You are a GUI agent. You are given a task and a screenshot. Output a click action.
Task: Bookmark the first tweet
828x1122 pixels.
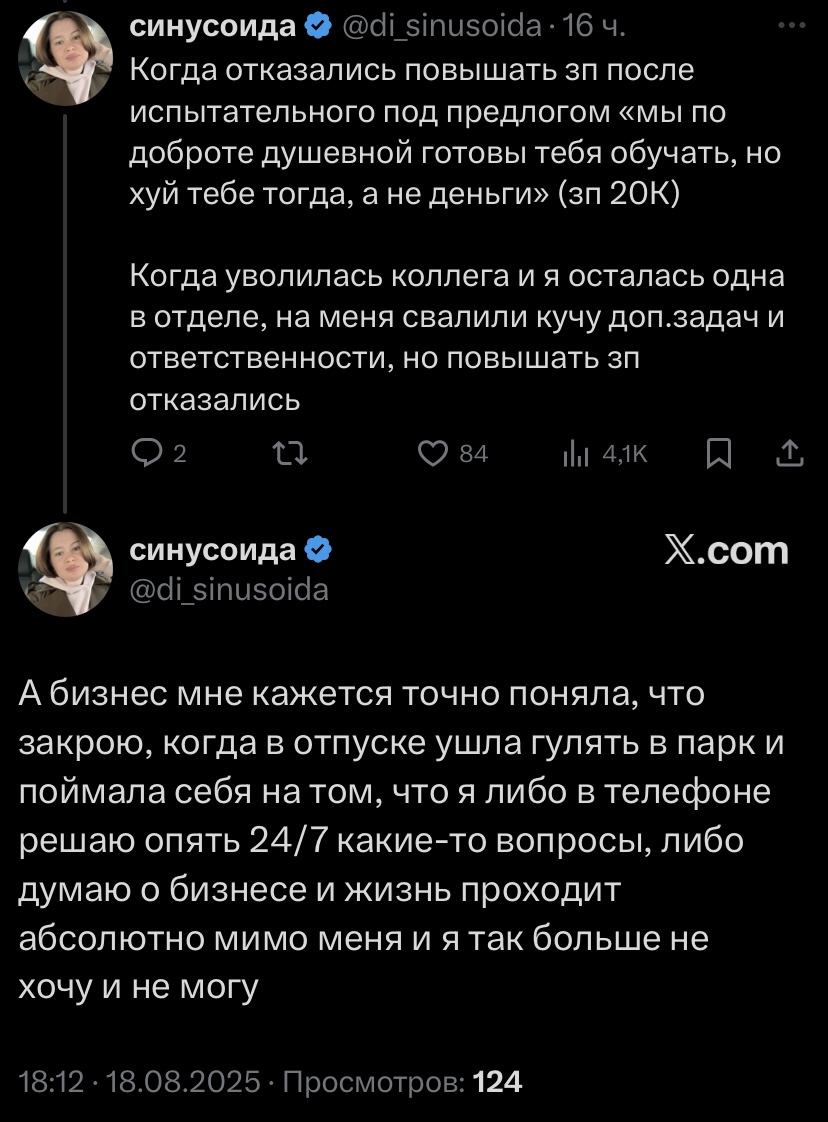tap(718, 454)
